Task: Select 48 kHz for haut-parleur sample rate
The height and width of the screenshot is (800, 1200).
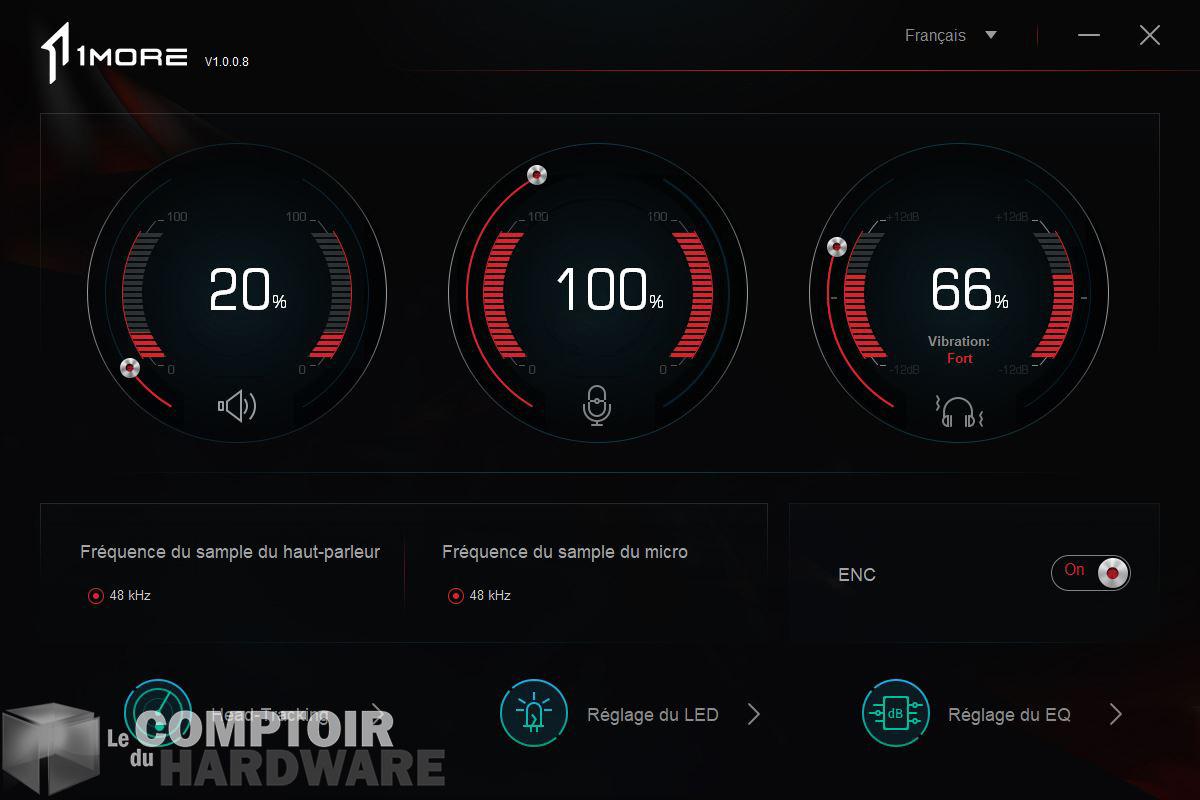Action: 96,596
